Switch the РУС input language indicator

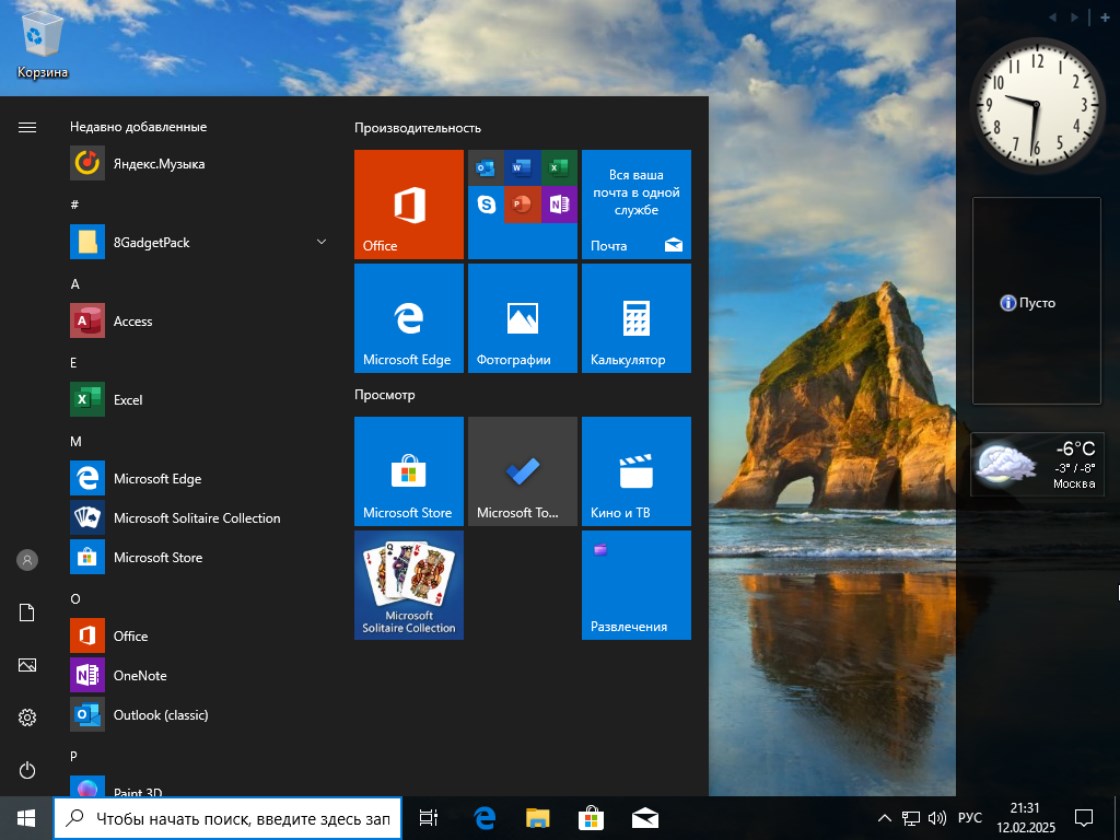[969, 818]
